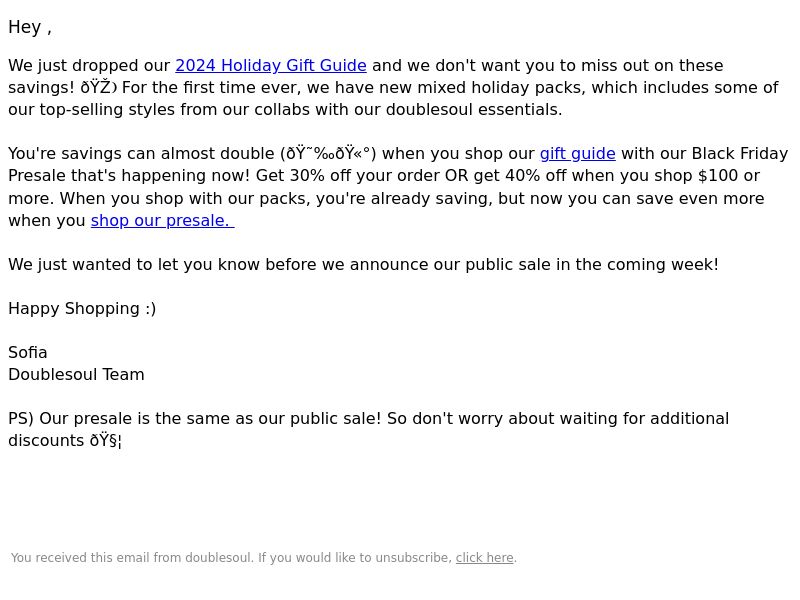Click the words 'top-selling styles'

[x=107, y=110]
